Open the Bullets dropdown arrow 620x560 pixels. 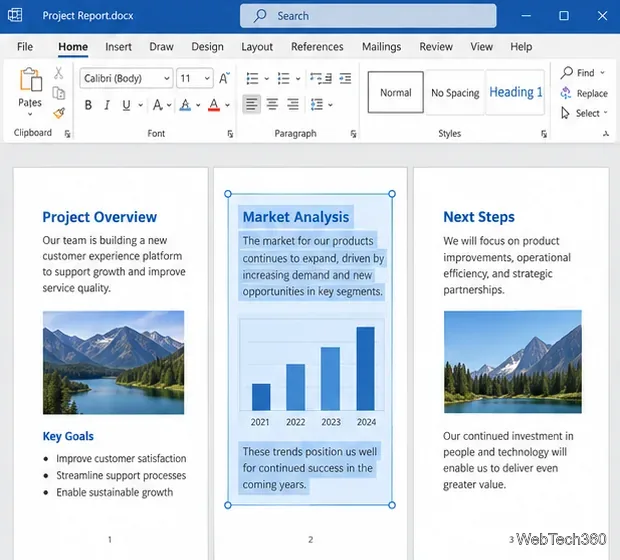[267, 79]
